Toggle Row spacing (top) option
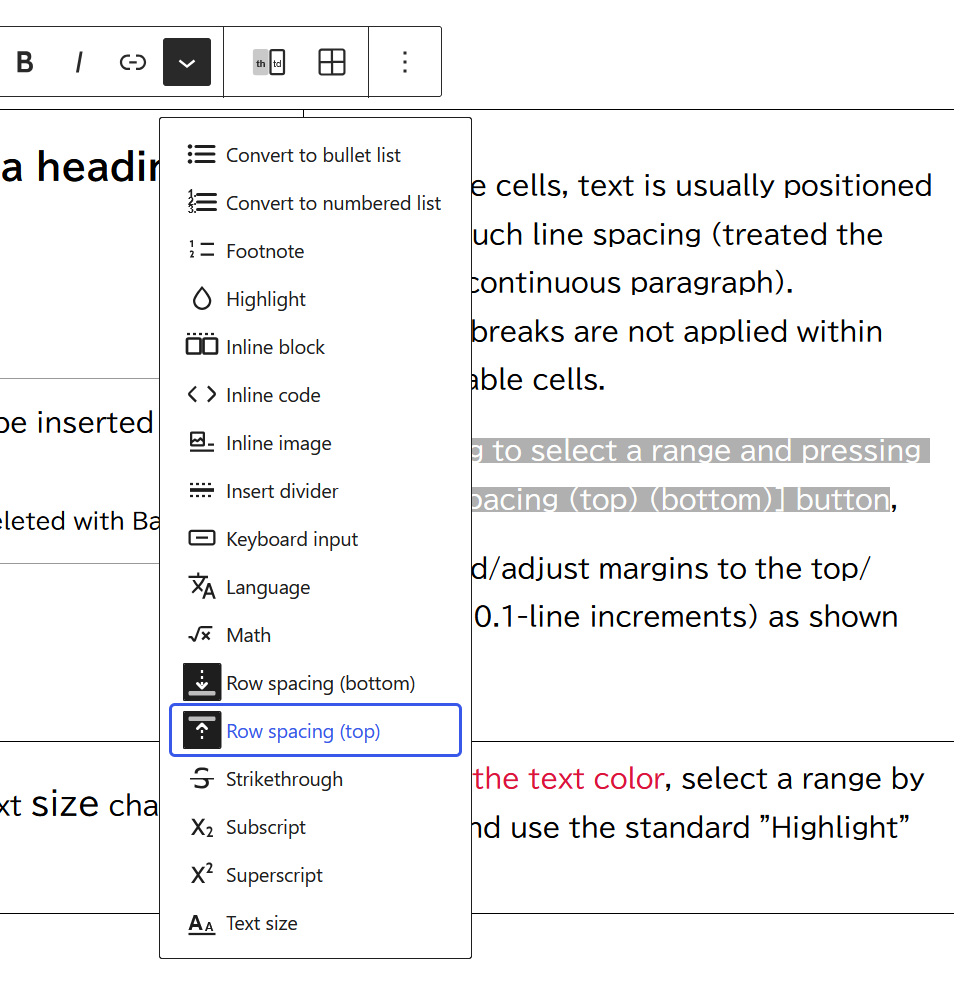 tap(315, 730)
